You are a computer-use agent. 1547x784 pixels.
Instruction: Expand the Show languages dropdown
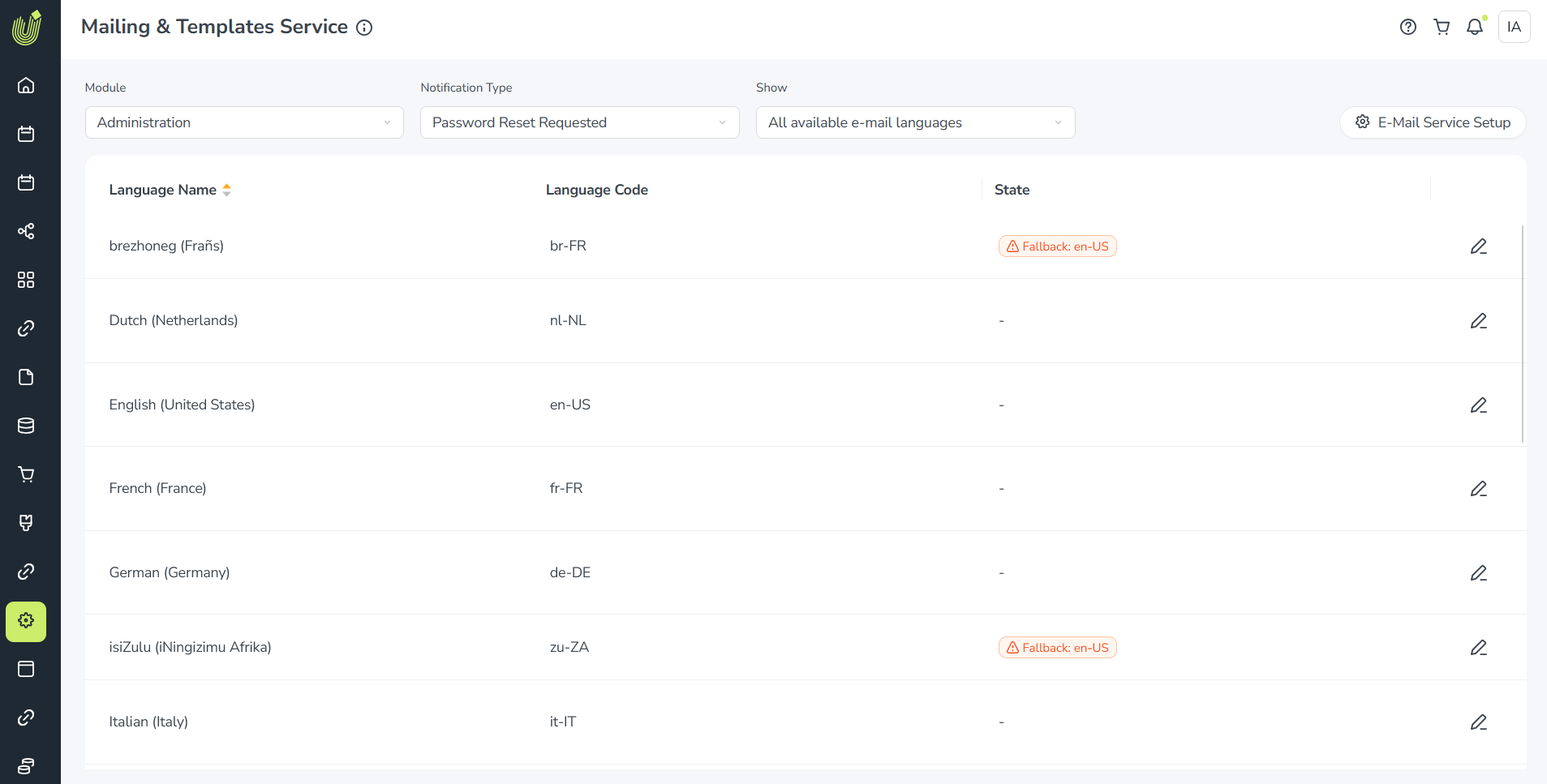click(915, 122)
